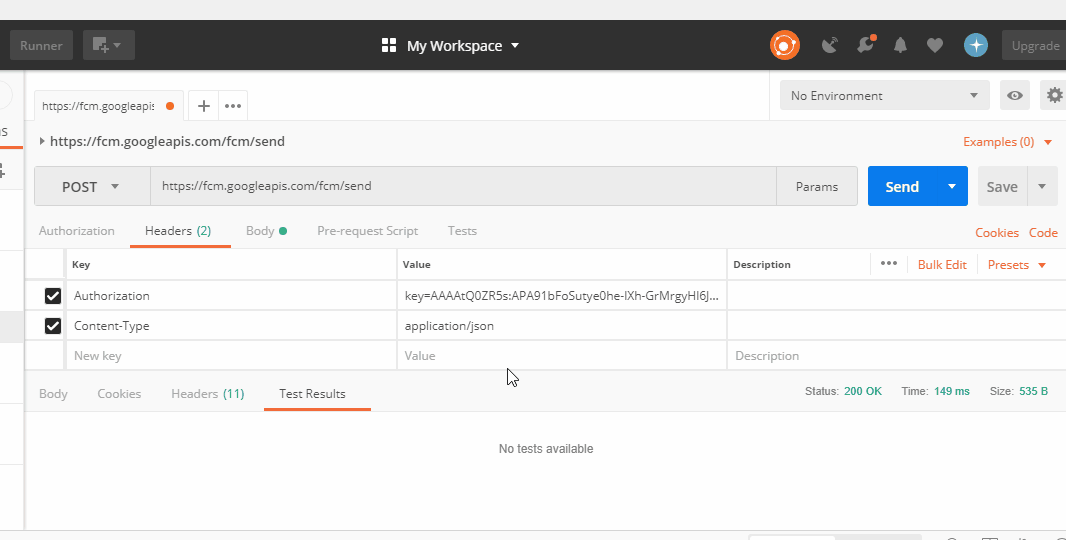Open the Presets dropdown
This screenshot has width=1066, height=540.
coord(1017,265)
